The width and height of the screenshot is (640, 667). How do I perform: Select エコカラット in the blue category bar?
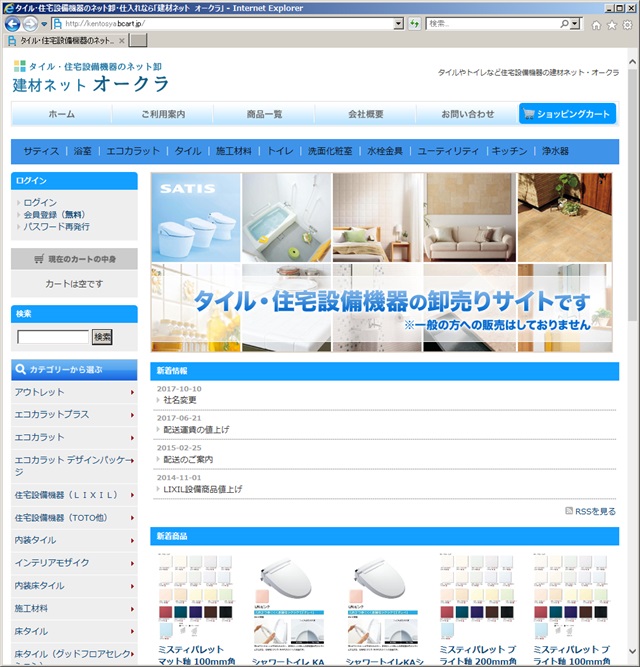click(x=133, y=151)
